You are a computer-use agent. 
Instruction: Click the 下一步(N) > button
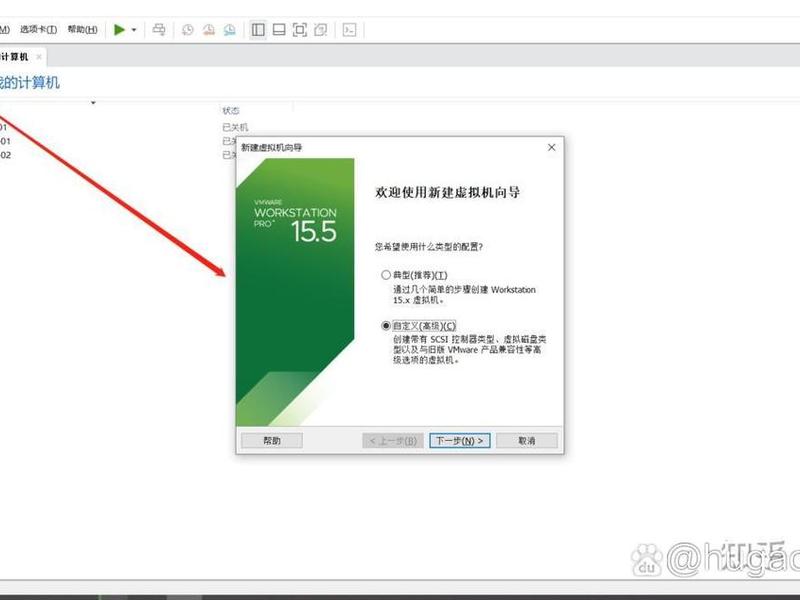click(x=460, y=440)
